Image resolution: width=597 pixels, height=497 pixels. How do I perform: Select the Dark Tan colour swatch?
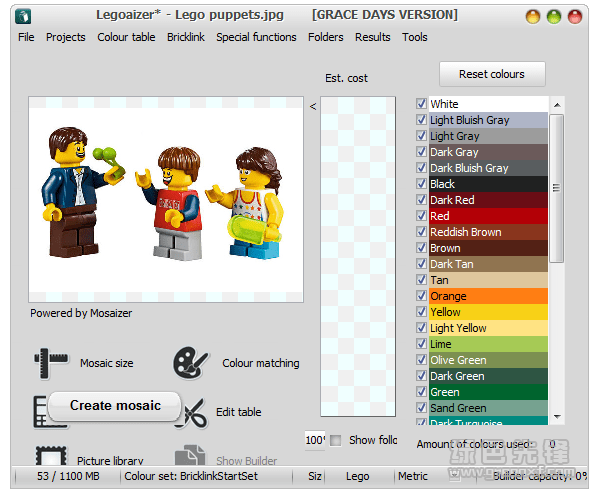(x=488, y=264)
